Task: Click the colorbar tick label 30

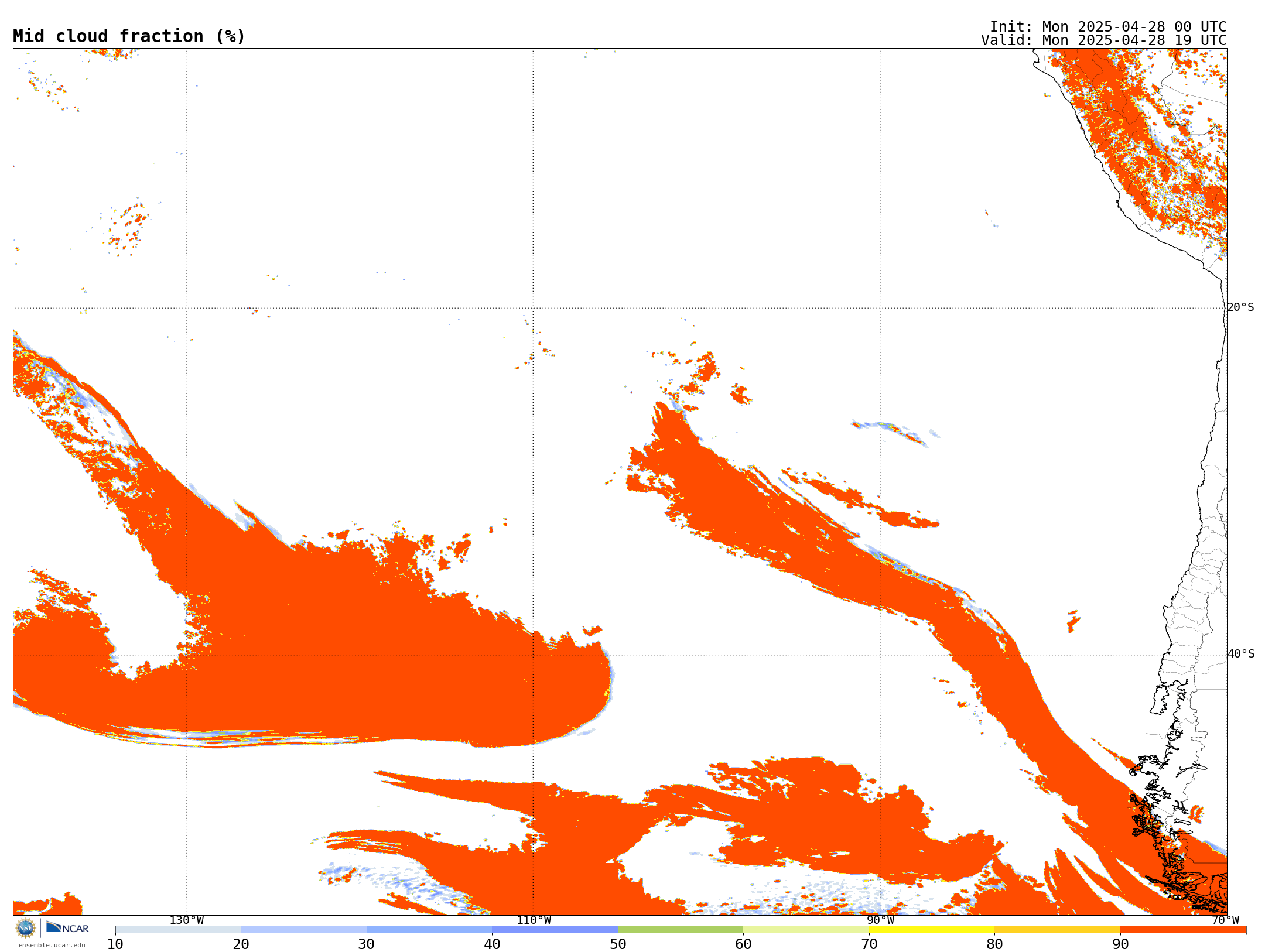Action: (x=367, y=944)
